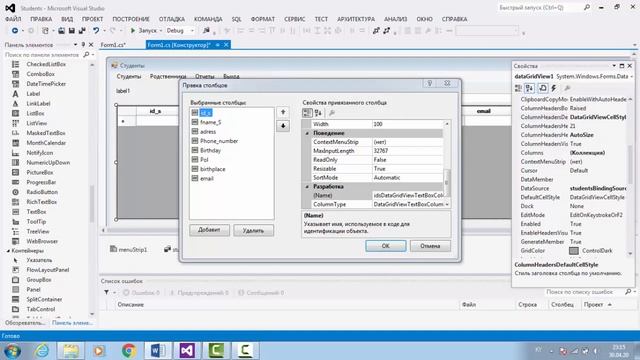
Task: Select the DateTimePicker control in toolbox
Action: [x=46, y=84]
